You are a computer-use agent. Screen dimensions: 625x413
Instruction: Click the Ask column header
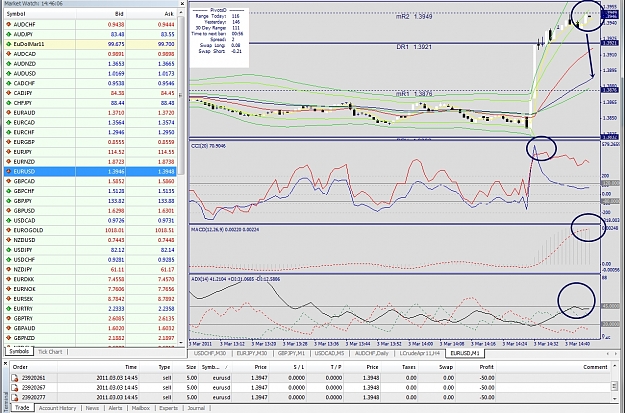151,14
